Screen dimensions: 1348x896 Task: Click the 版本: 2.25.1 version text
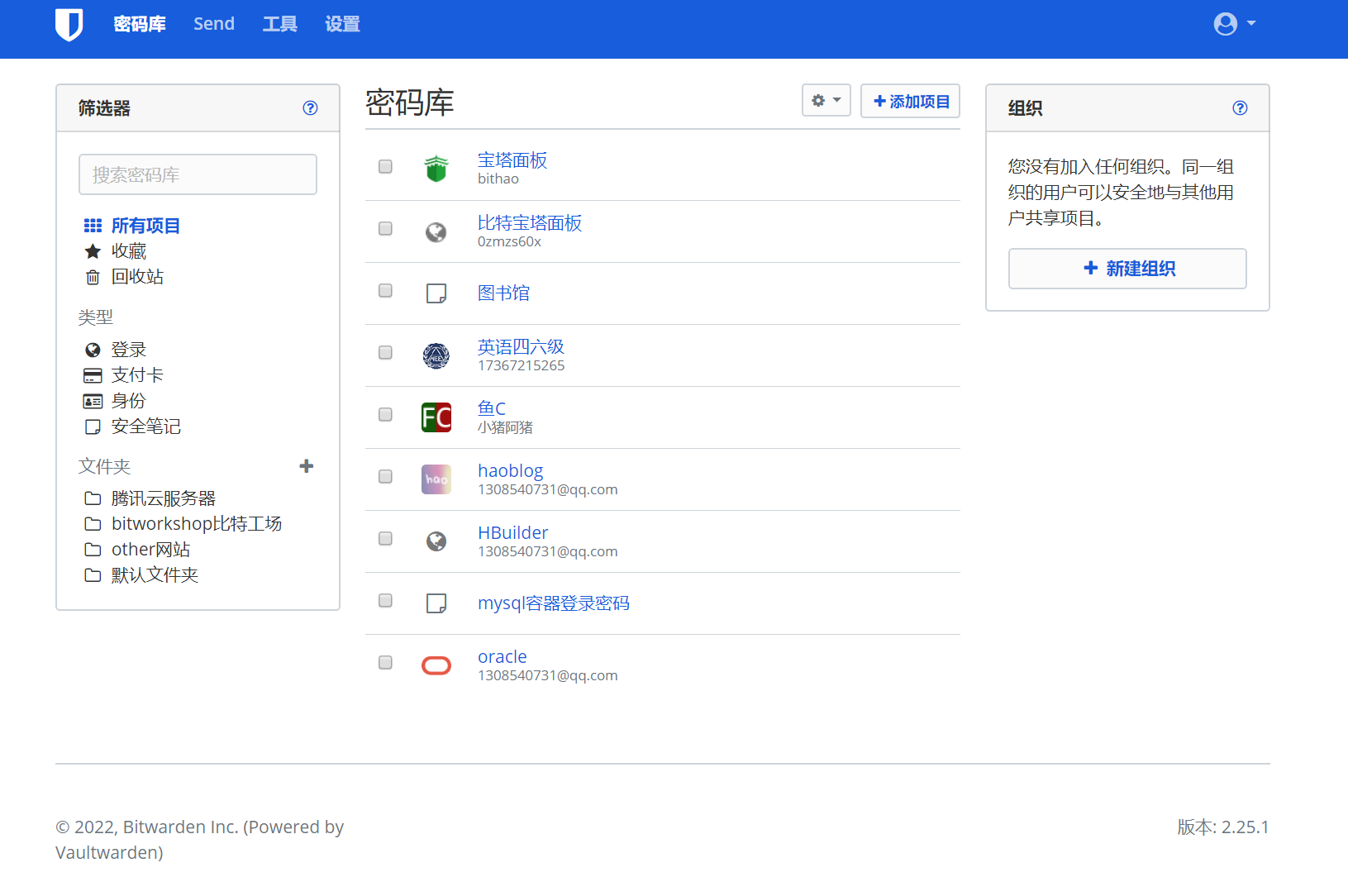click(x=1223, y=827)
